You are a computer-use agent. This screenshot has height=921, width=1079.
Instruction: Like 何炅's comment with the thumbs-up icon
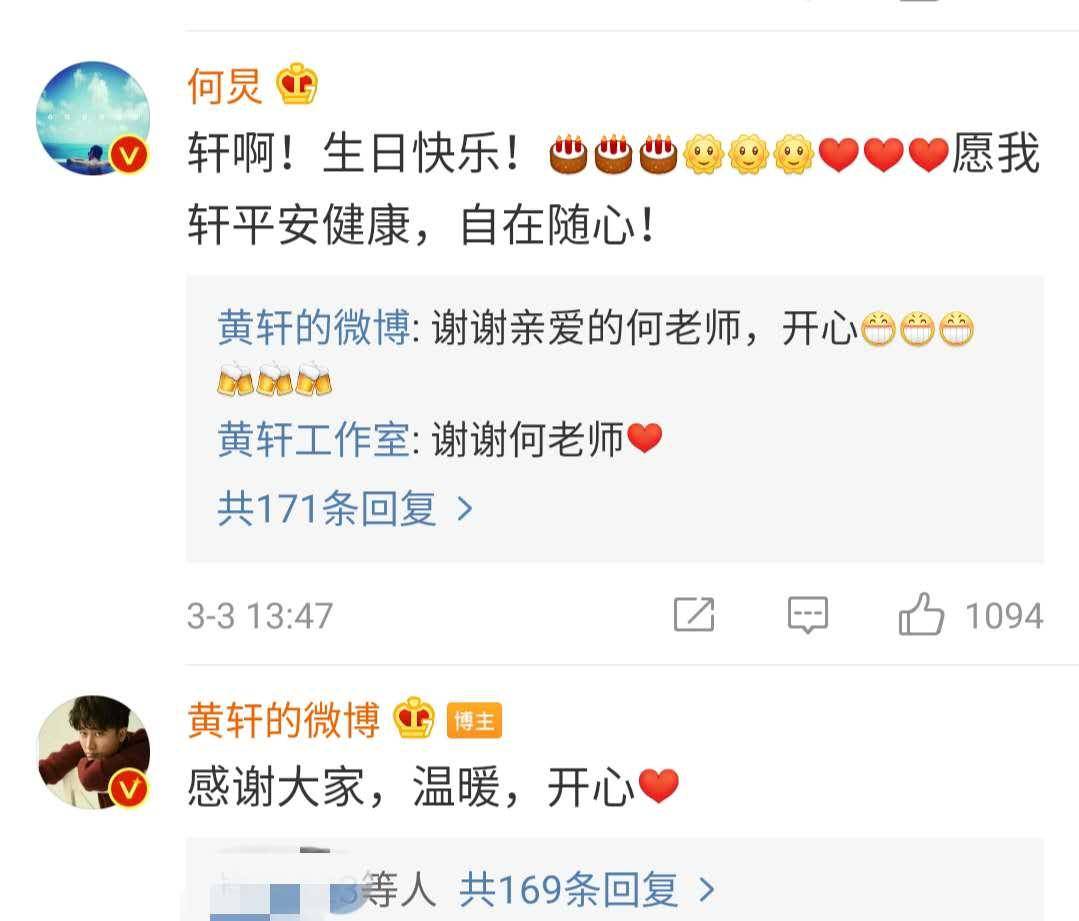coord(921,614)
